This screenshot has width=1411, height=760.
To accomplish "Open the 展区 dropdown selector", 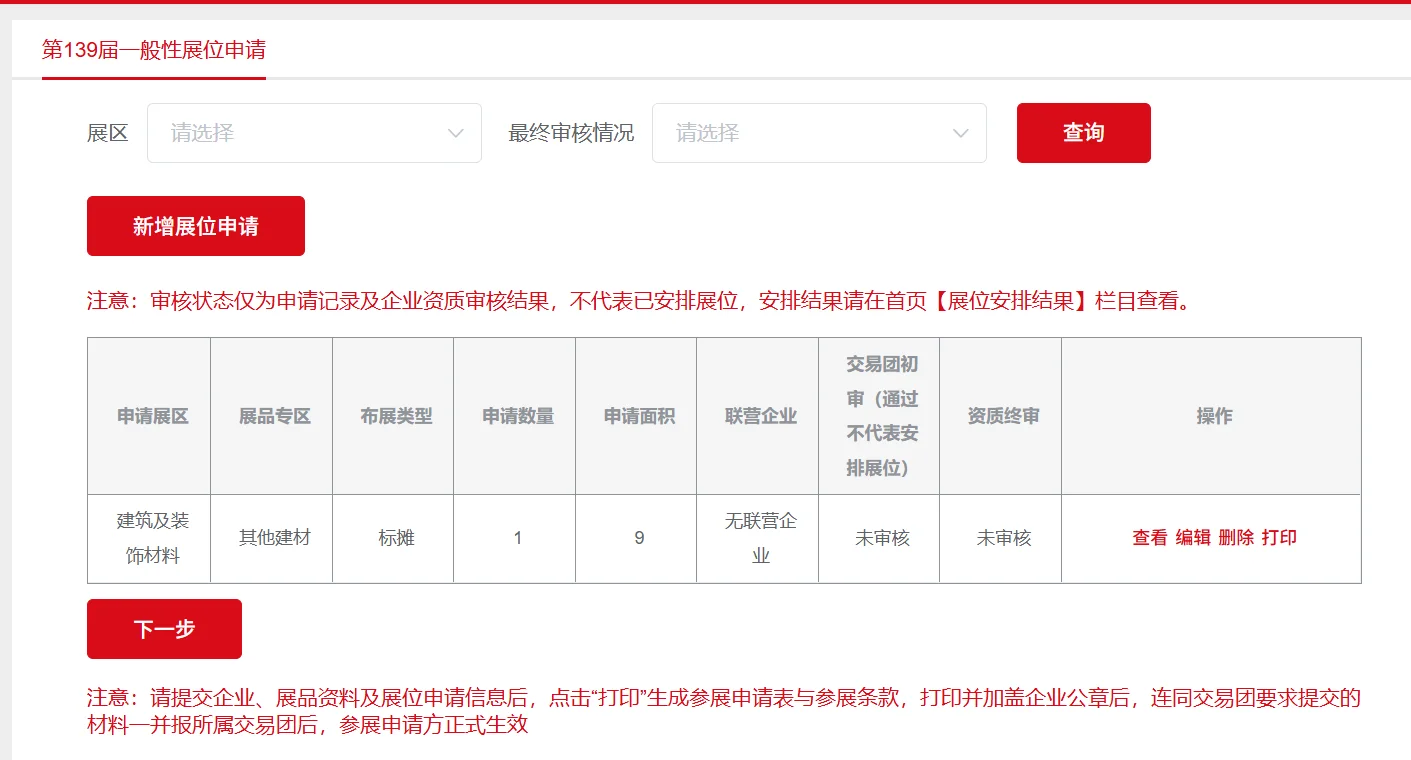I will tap(314, 133).
